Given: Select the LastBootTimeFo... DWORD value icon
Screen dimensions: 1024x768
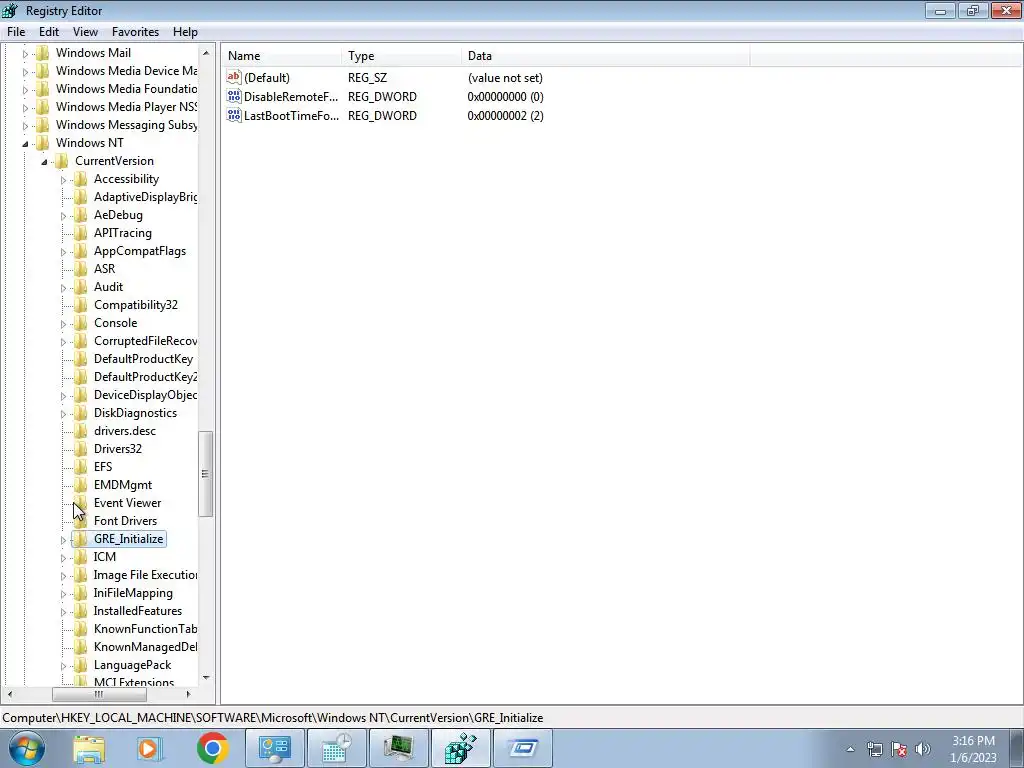Looking at the screenshot, I should pyautogui.click(x=234, y=115).
